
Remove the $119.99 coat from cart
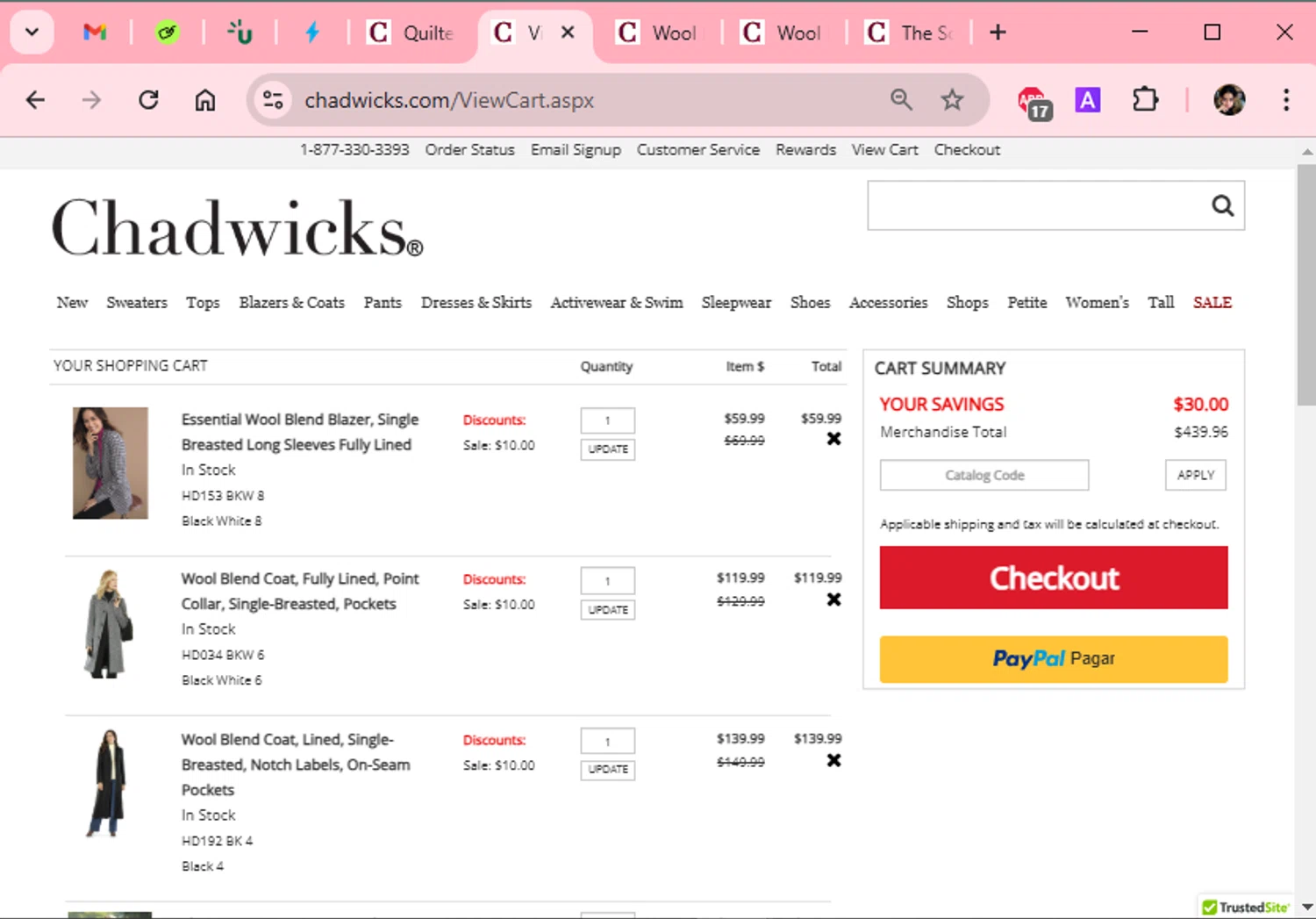tap(833, 600)
